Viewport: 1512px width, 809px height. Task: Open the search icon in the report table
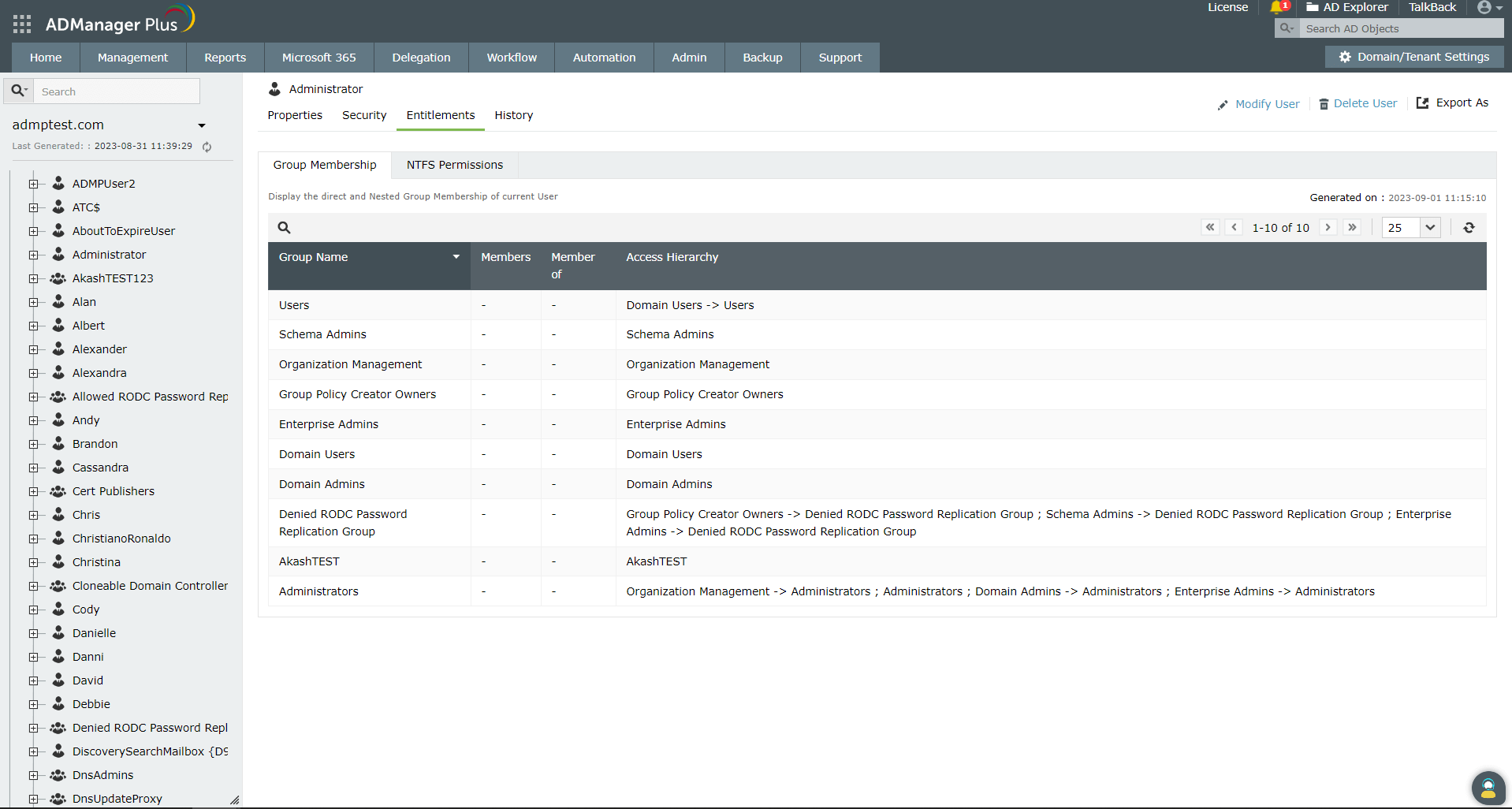284,227
